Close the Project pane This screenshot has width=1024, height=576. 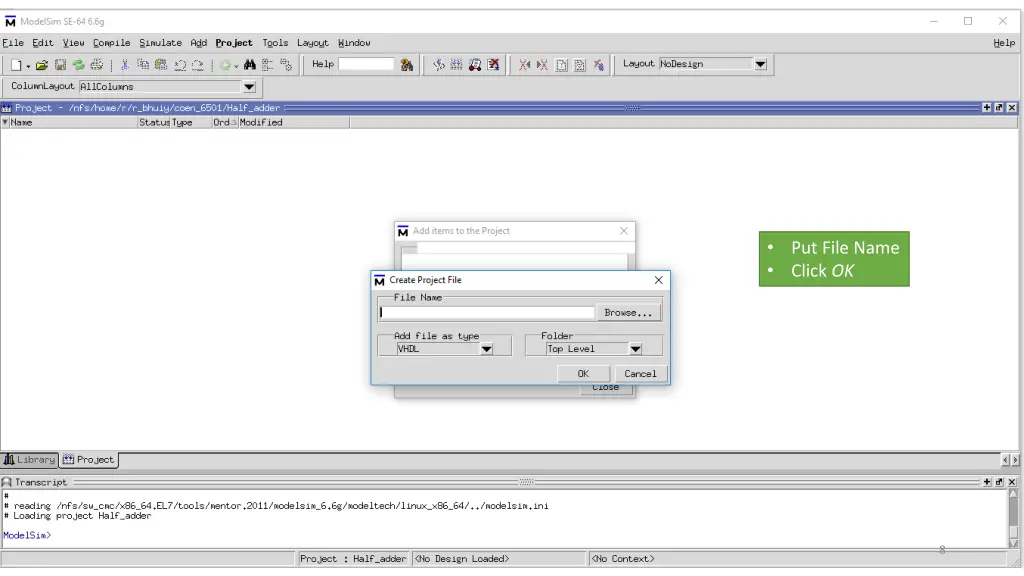[1012, 107]
